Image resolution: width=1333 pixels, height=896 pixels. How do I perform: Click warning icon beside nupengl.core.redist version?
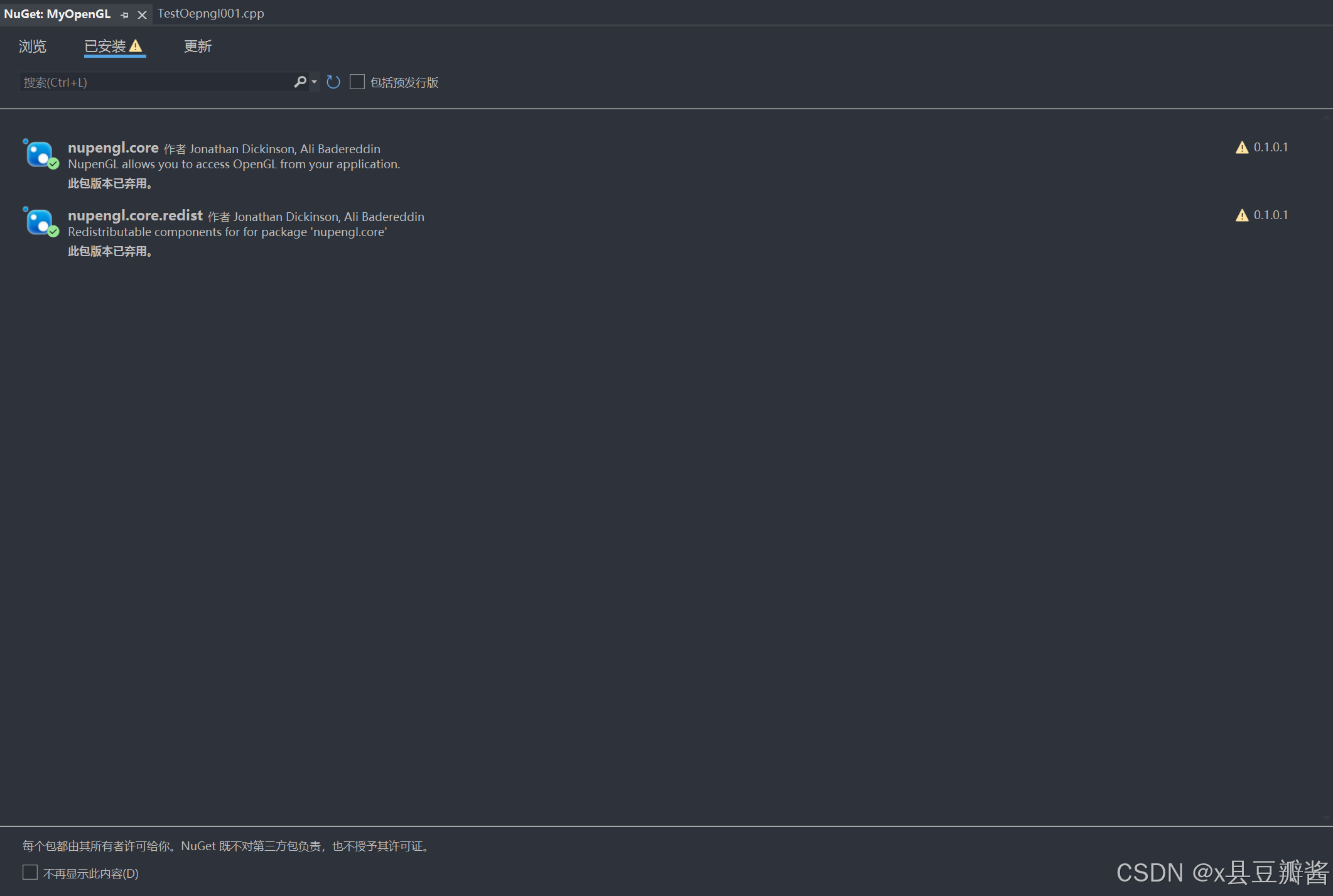1241,215
